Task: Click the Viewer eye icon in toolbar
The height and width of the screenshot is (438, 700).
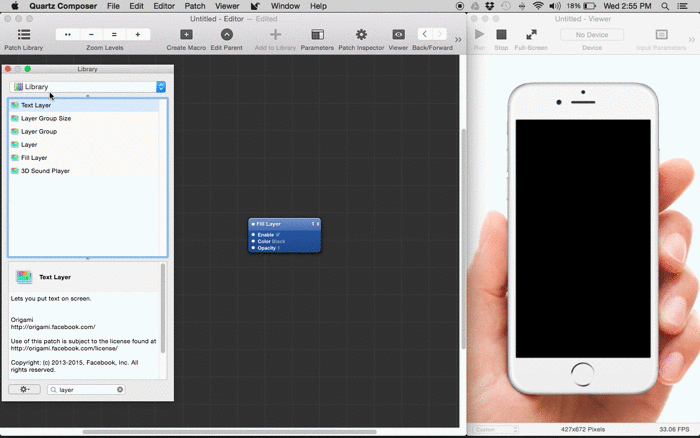Action: click(398, 35)
